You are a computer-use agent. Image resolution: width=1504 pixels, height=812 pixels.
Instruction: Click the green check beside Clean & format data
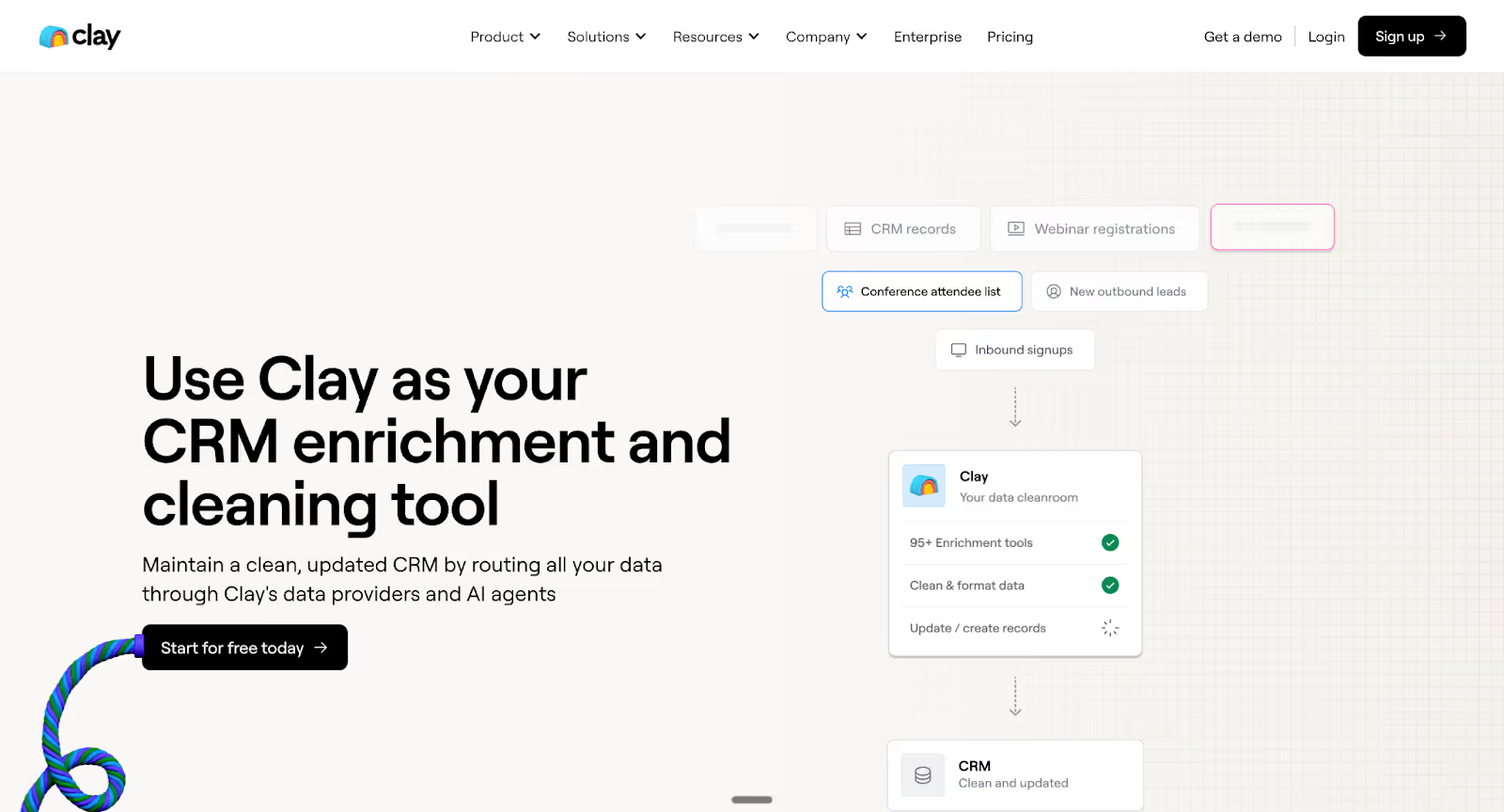(1110, 586)
